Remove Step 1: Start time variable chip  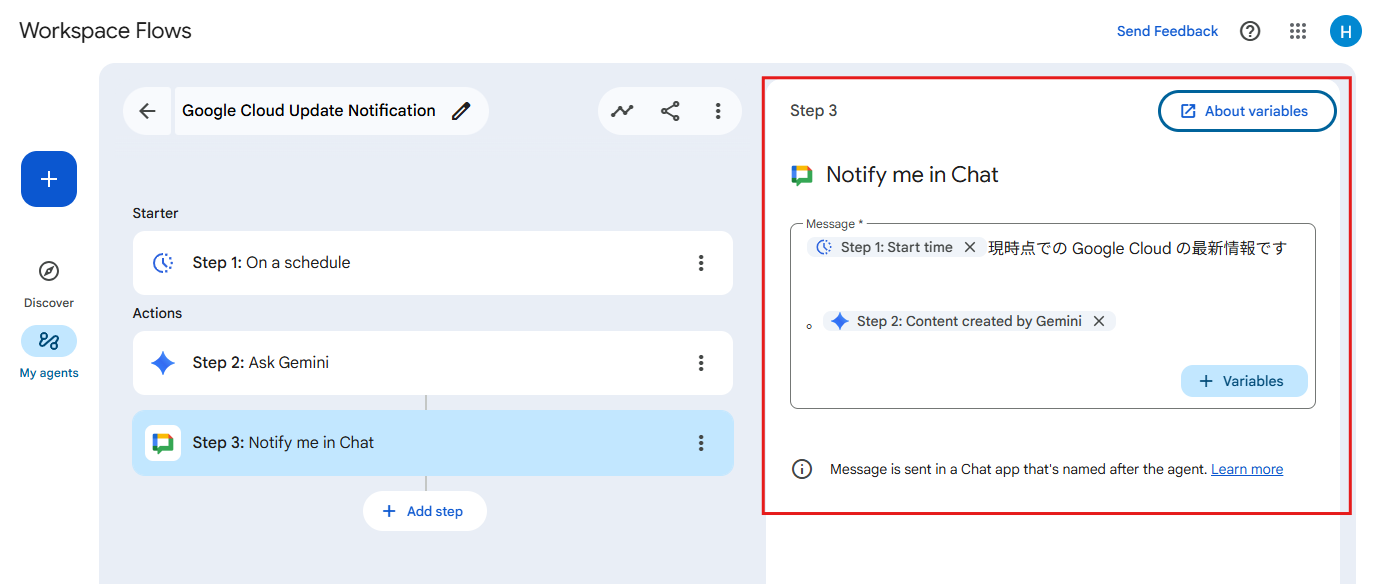coord(970,247)
